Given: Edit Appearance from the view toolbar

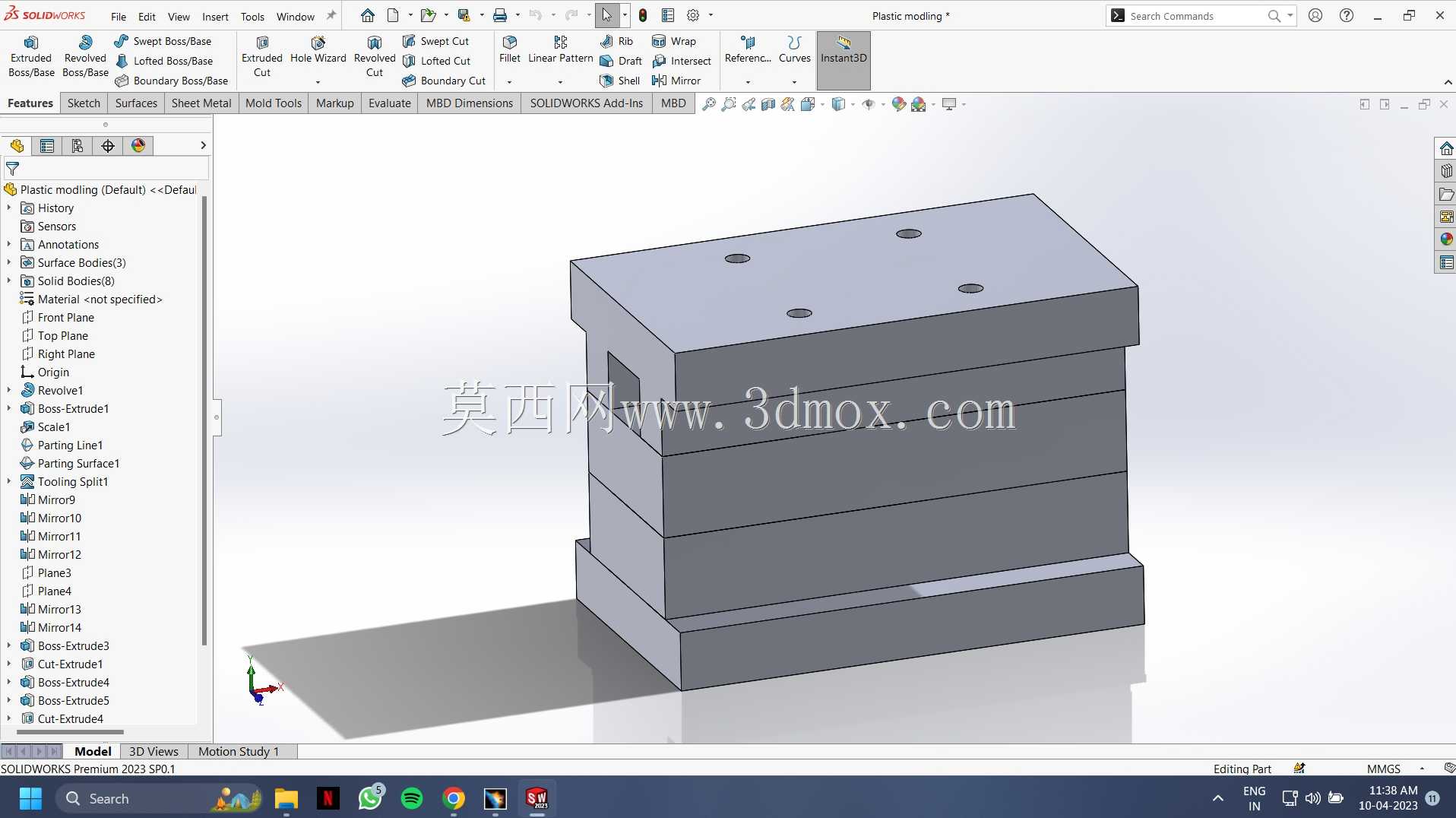Looking at the screenshot, I should (x=899, y=104).
